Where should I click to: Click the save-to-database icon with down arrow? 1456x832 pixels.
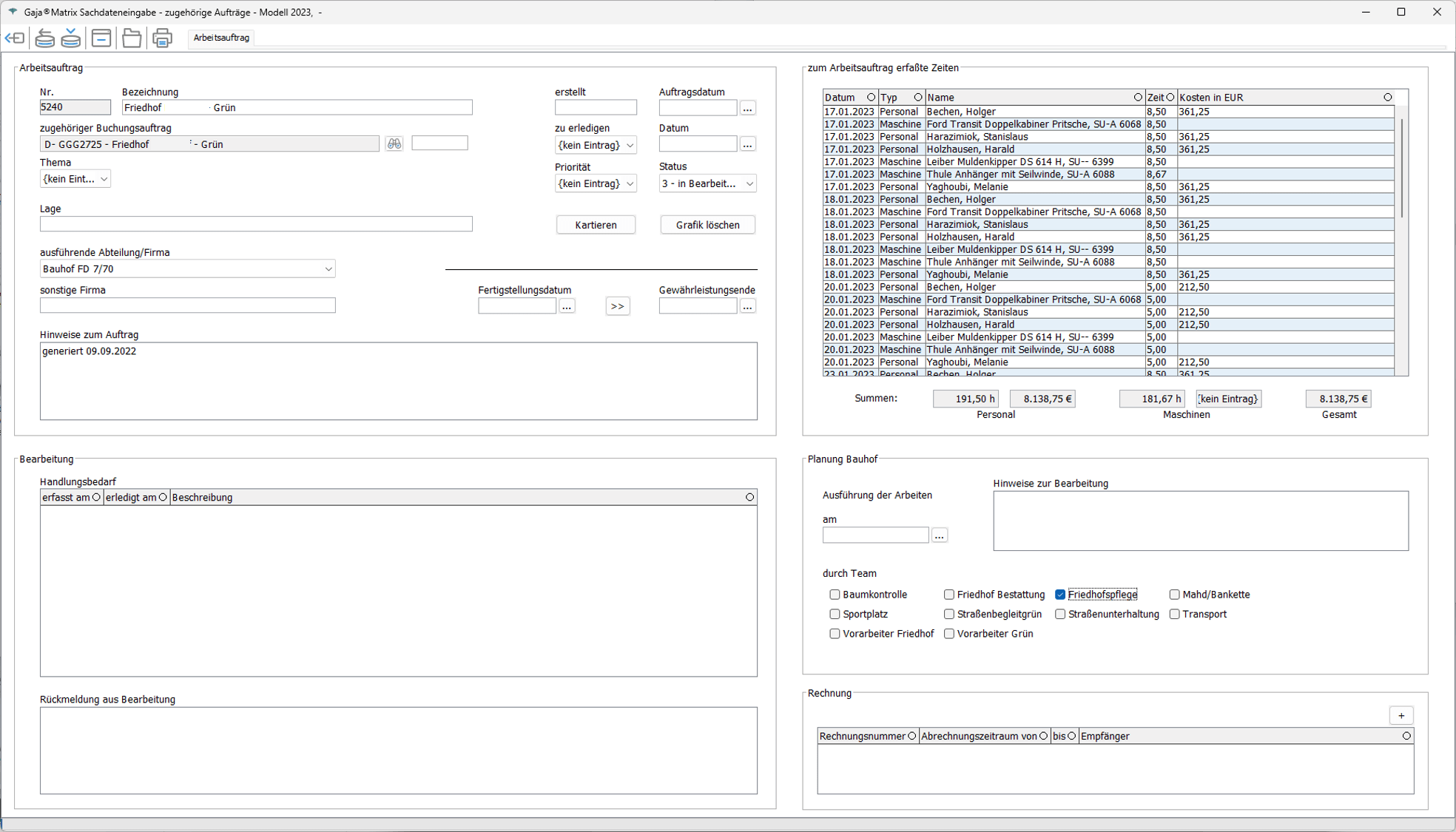click(71, 38)
